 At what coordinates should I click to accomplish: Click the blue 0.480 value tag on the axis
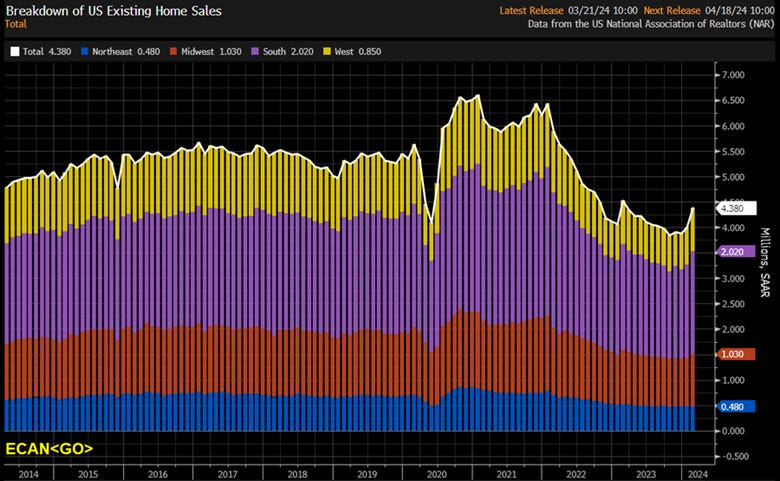(x=736, y=407)
